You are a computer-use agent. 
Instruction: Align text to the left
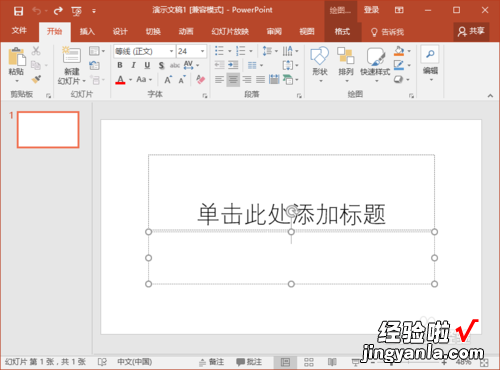[x=219, y=80]
